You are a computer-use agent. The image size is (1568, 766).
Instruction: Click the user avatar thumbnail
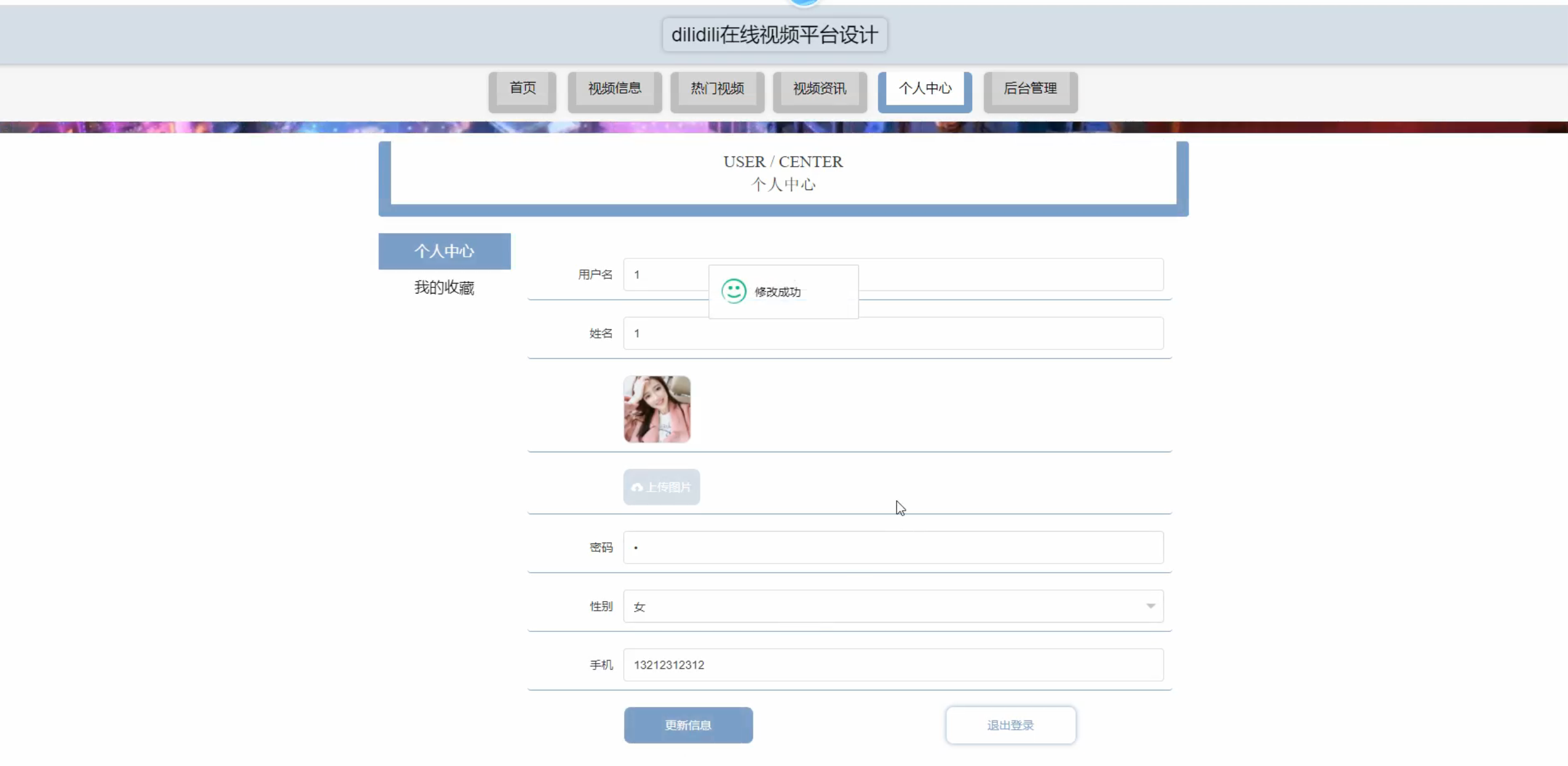point(657,409)
